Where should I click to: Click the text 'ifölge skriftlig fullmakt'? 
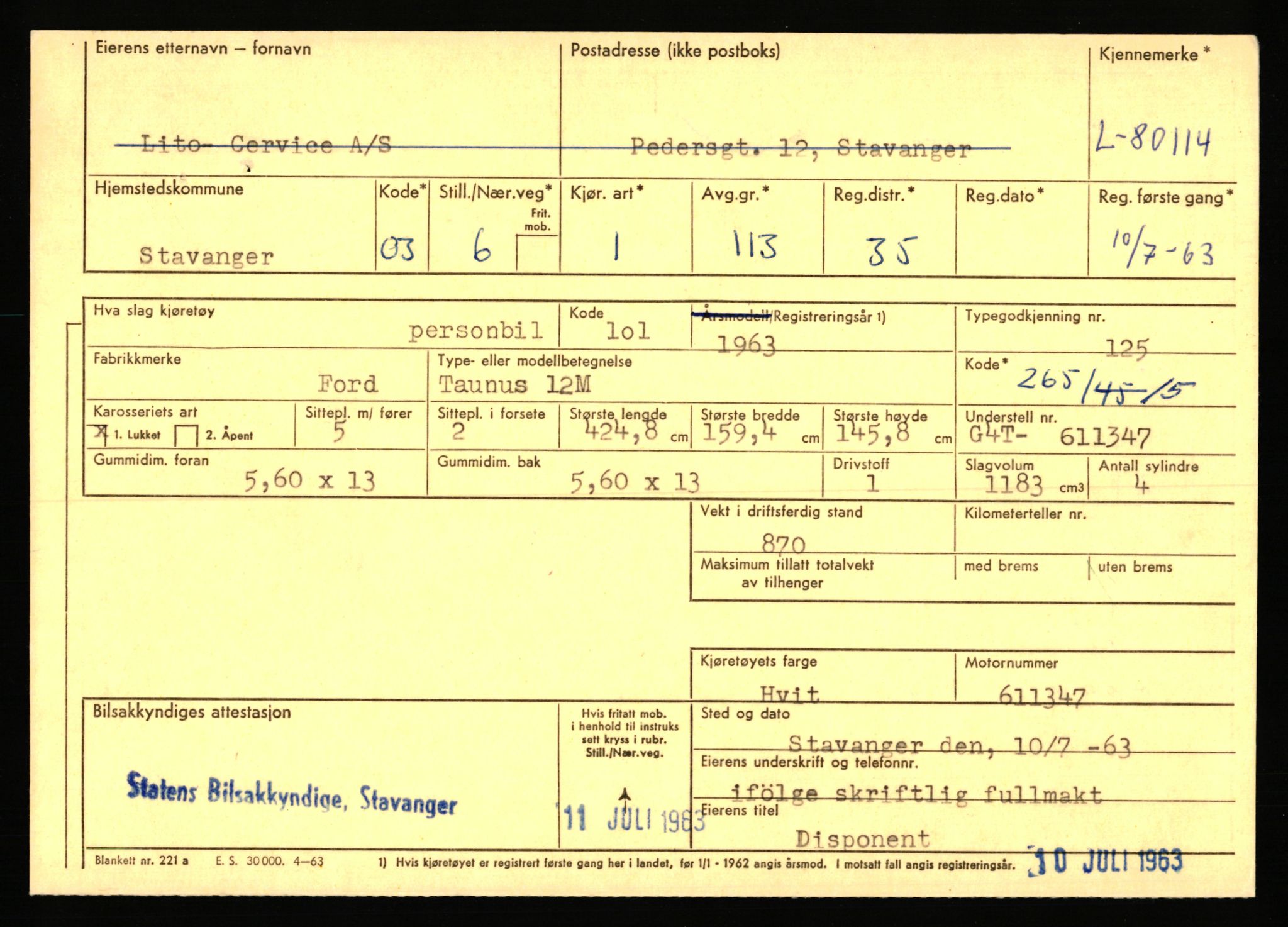pos(916,794)
